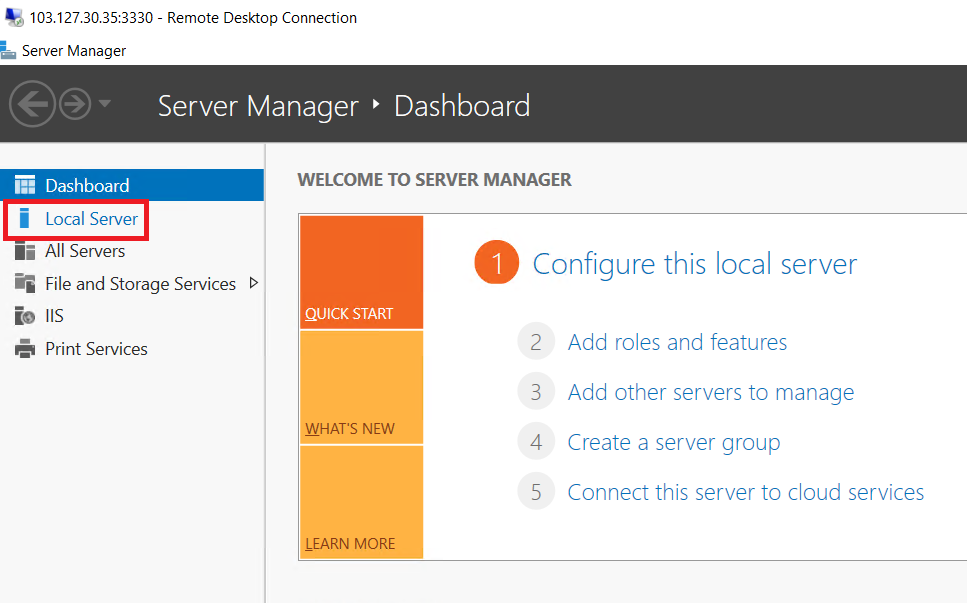Click the Print Services printer icon

(x=25, y=348)
